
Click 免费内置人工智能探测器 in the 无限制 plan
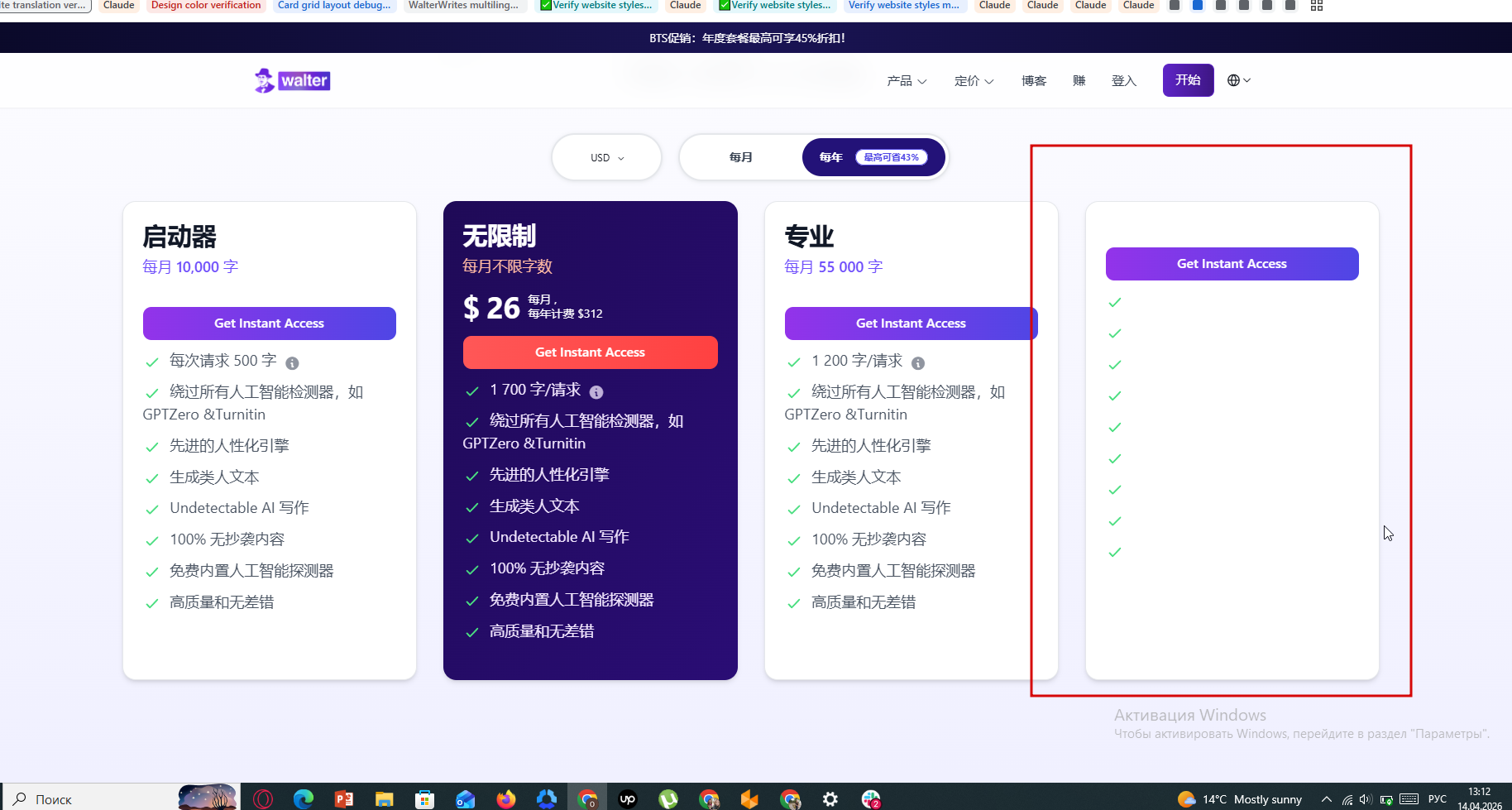click(572, 600)
